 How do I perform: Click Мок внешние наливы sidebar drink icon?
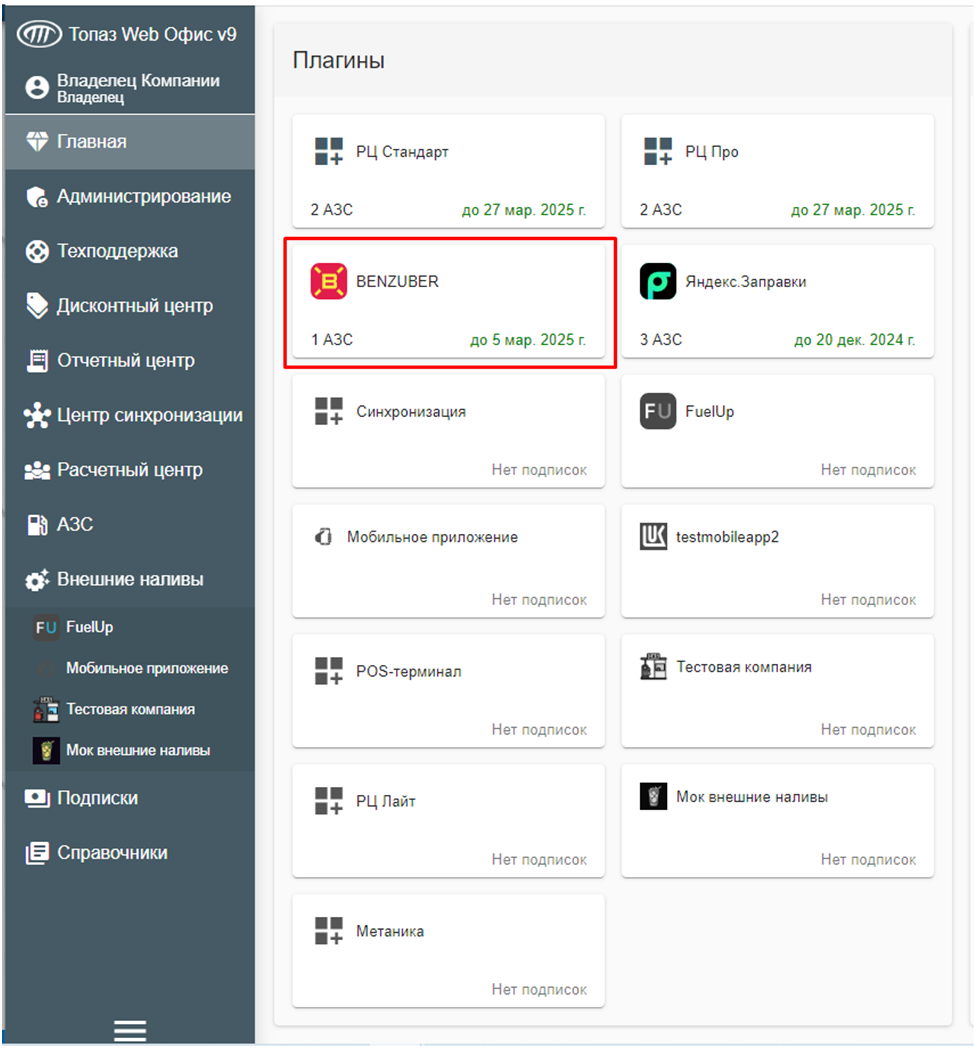(46, 751)
